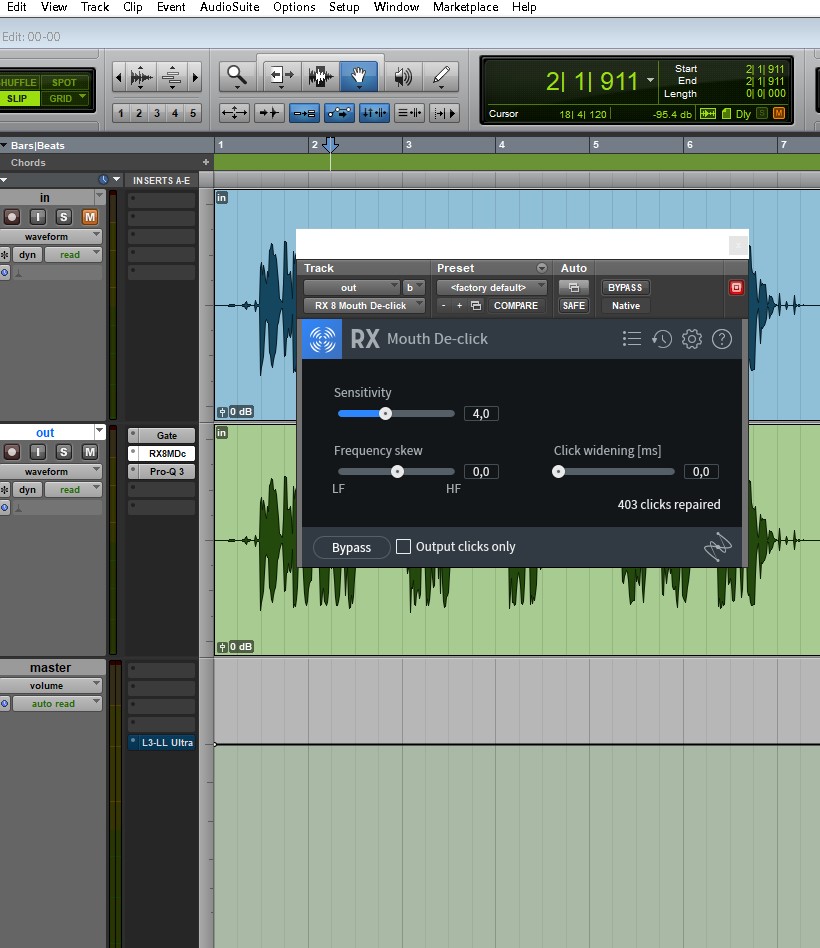
Task: Open plugin track selector 'out'
Action: click(351, 288)
